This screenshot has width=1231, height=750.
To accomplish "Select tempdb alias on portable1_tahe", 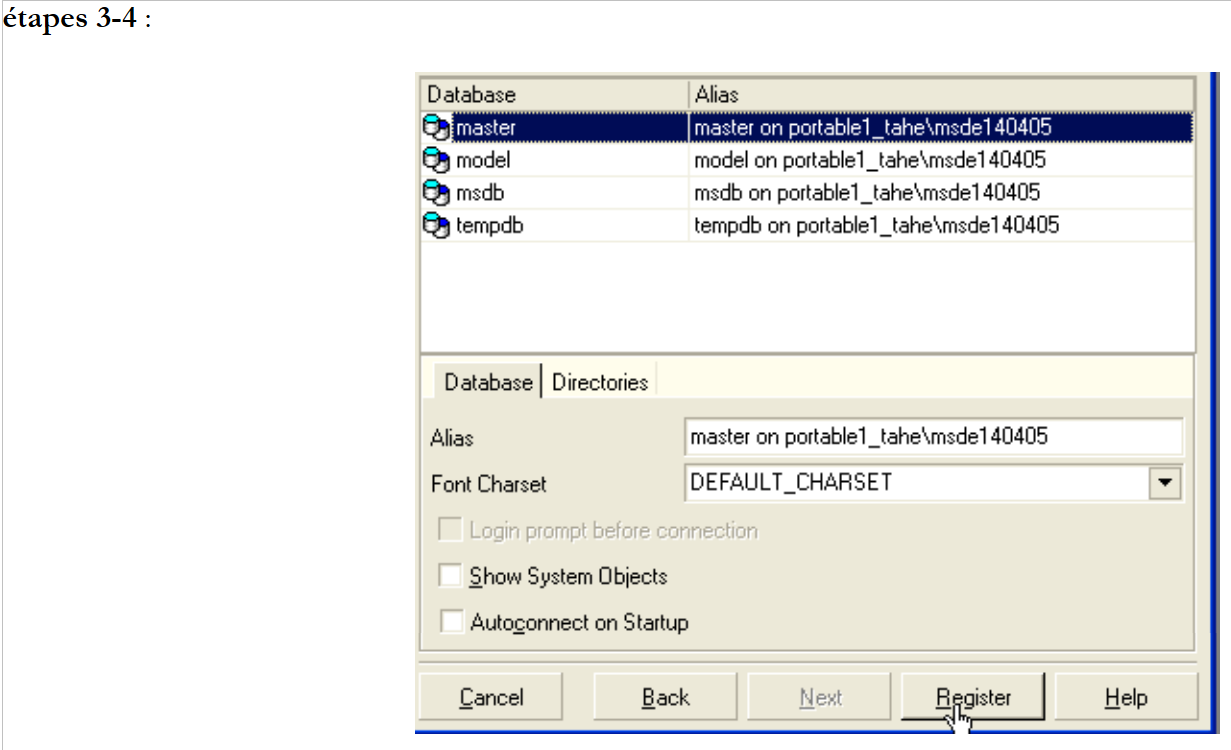I will click(875, 226).
